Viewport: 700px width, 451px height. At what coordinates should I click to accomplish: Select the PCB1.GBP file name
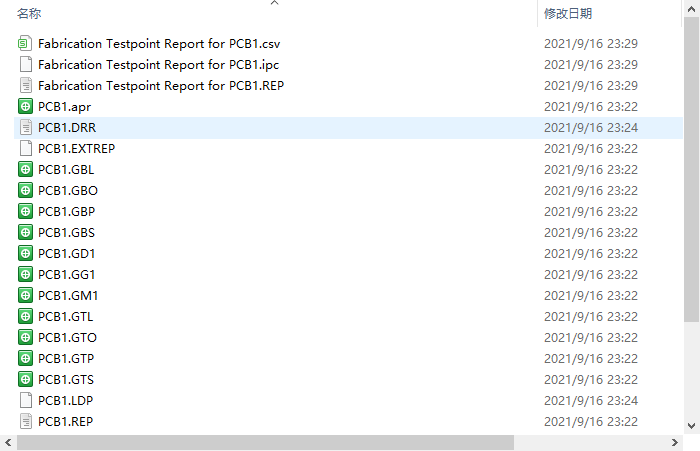point(67,212)
